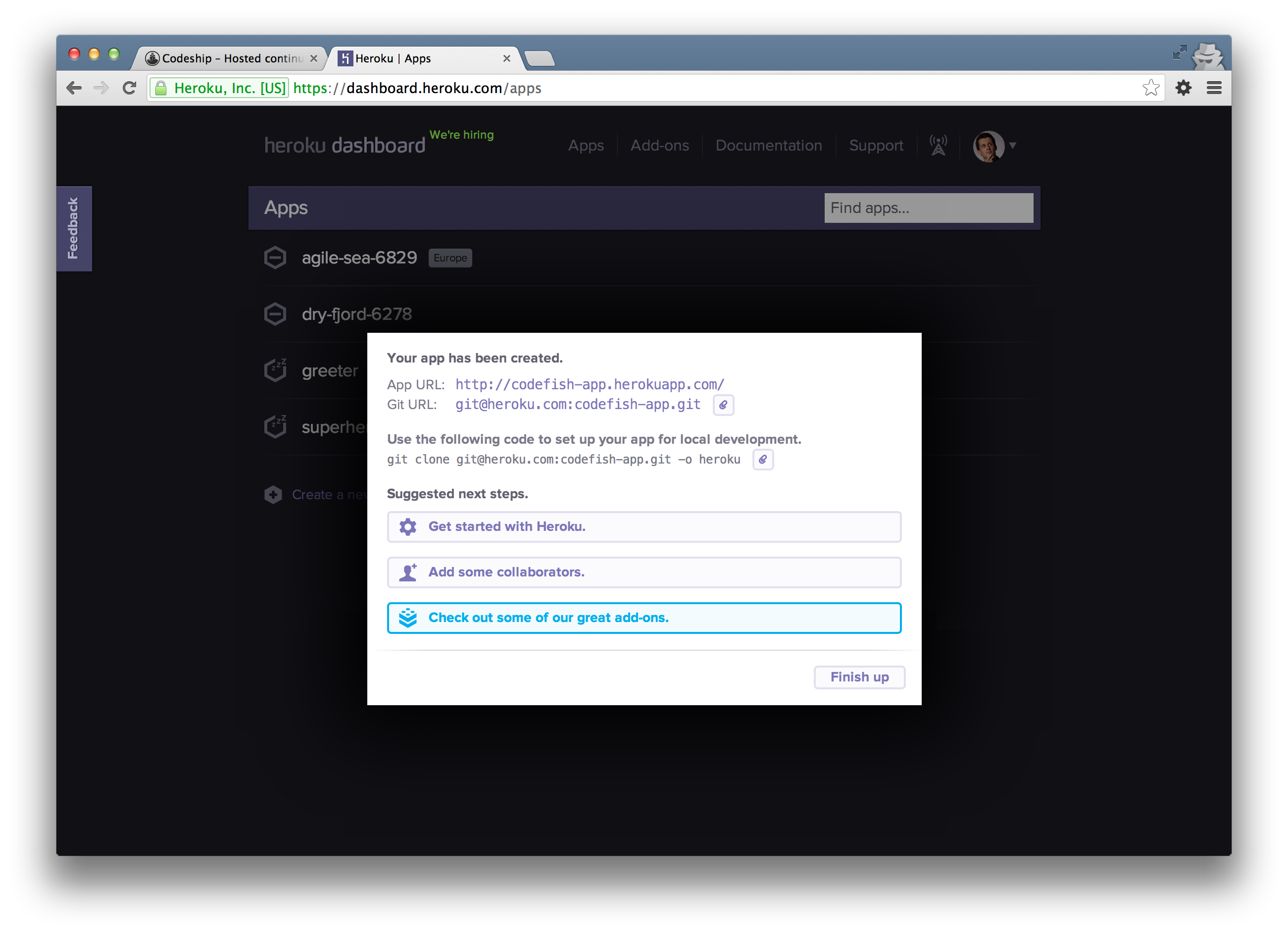The image size is (1288, 934).
Task: Open the Add-ons navigation item
Action: 659,146
